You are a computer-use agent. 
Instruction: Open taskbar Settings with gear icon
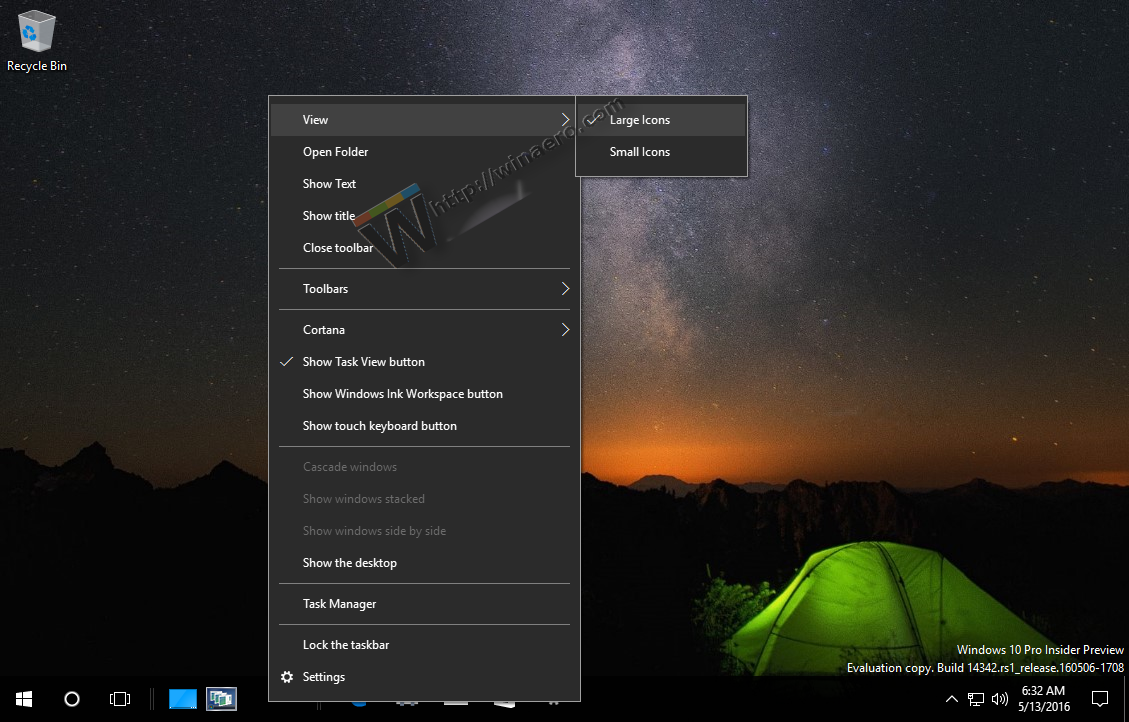[324, 677]
